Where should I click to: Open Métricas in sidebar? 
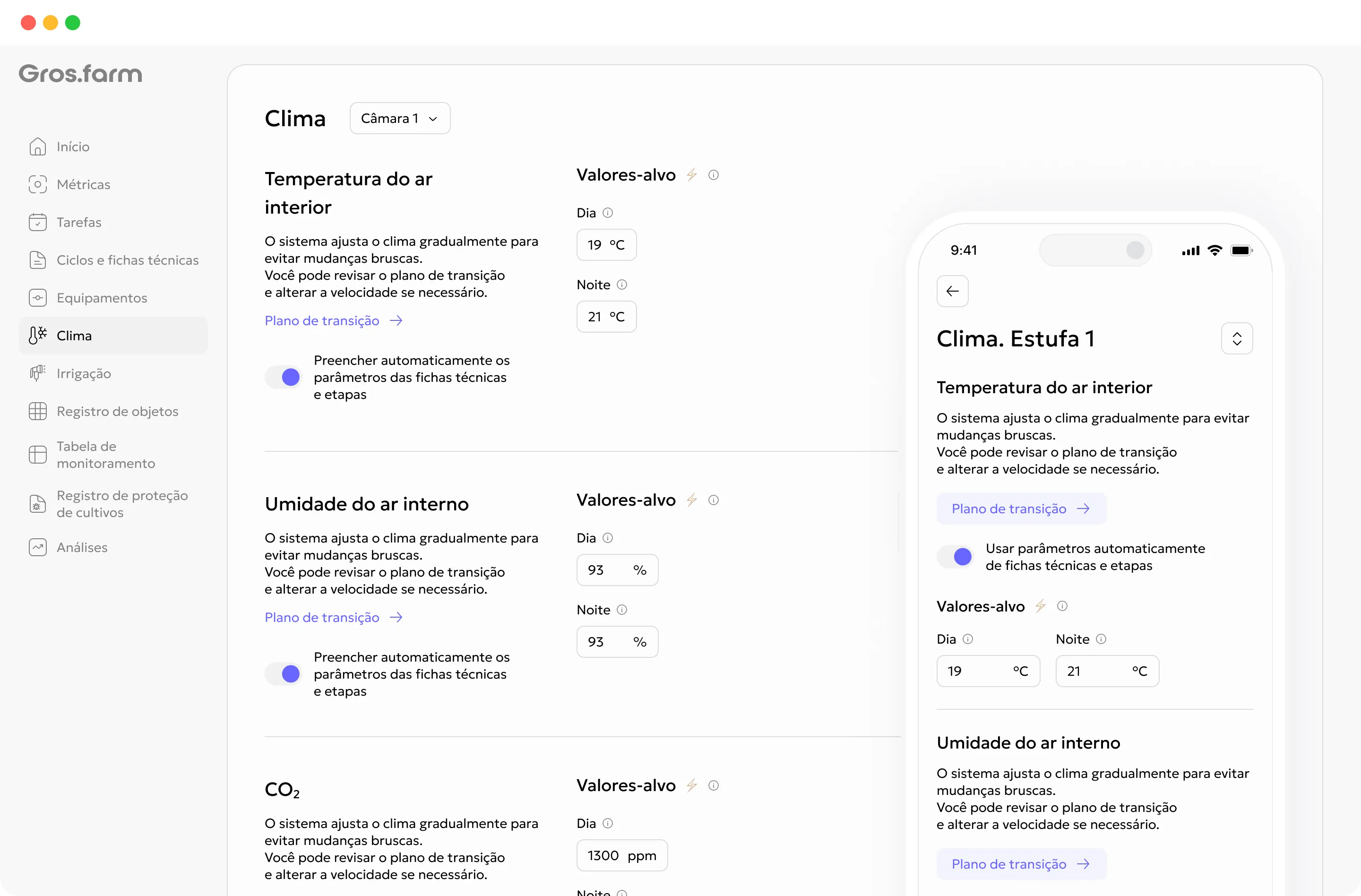click(x=113, y=184)
